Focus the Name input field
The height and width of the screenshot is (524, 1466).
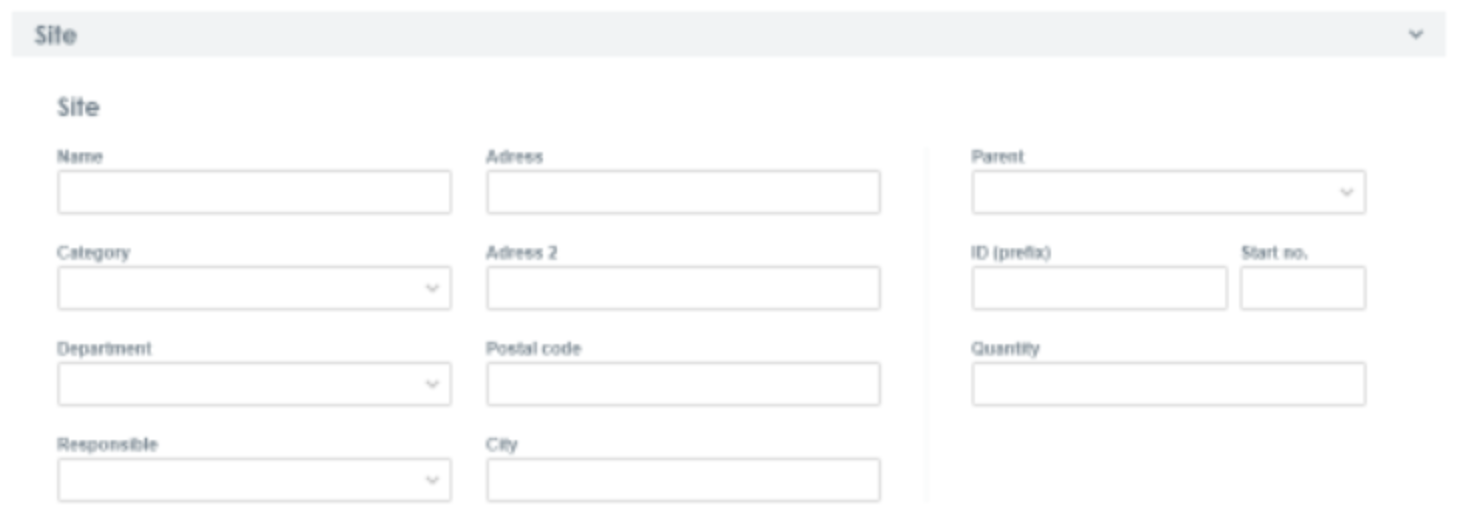[254, 192]
